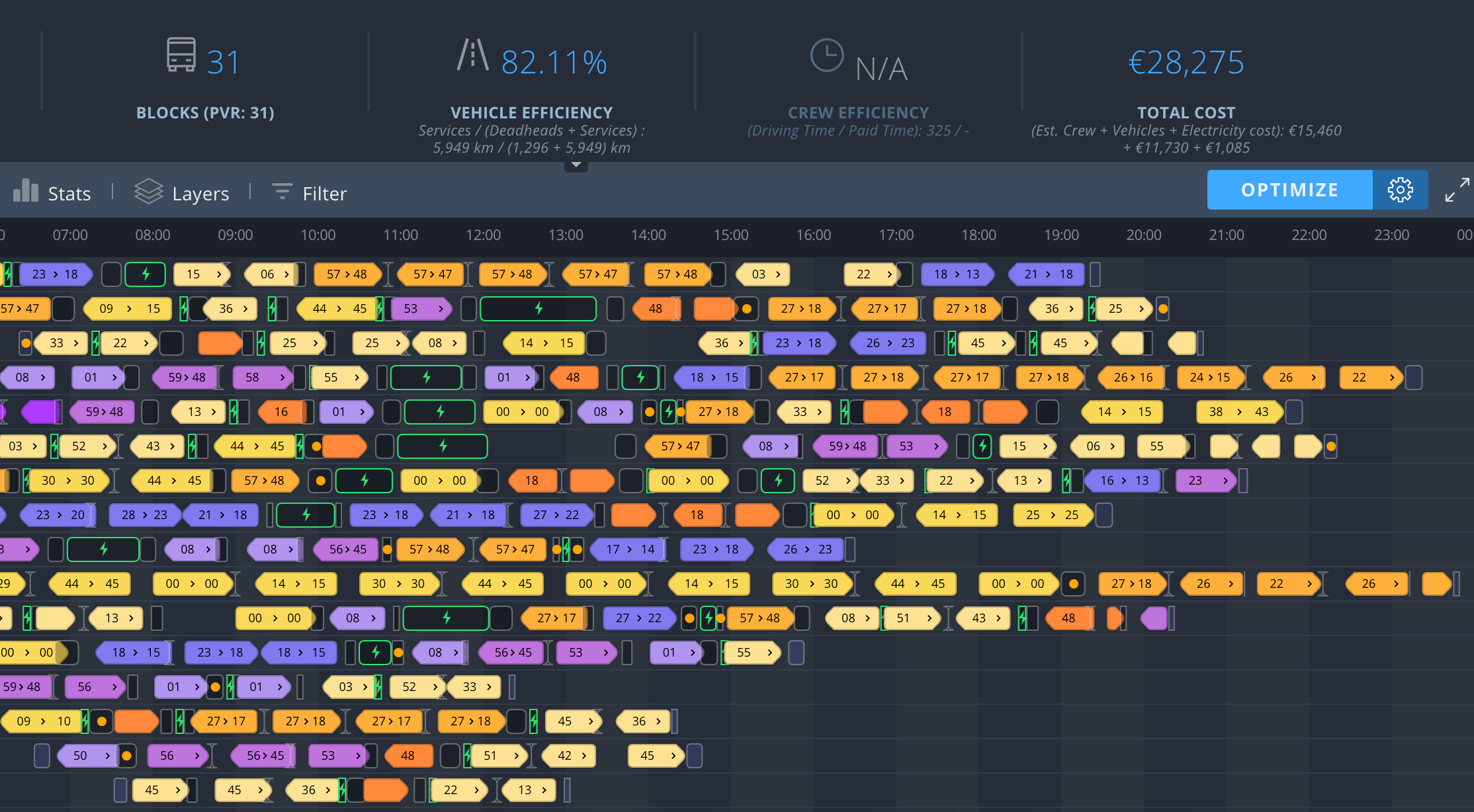This screenshot has width=1474, height=812.
Task: Click the clock icon under Crew Efficiency
Action: click(828, 56)
